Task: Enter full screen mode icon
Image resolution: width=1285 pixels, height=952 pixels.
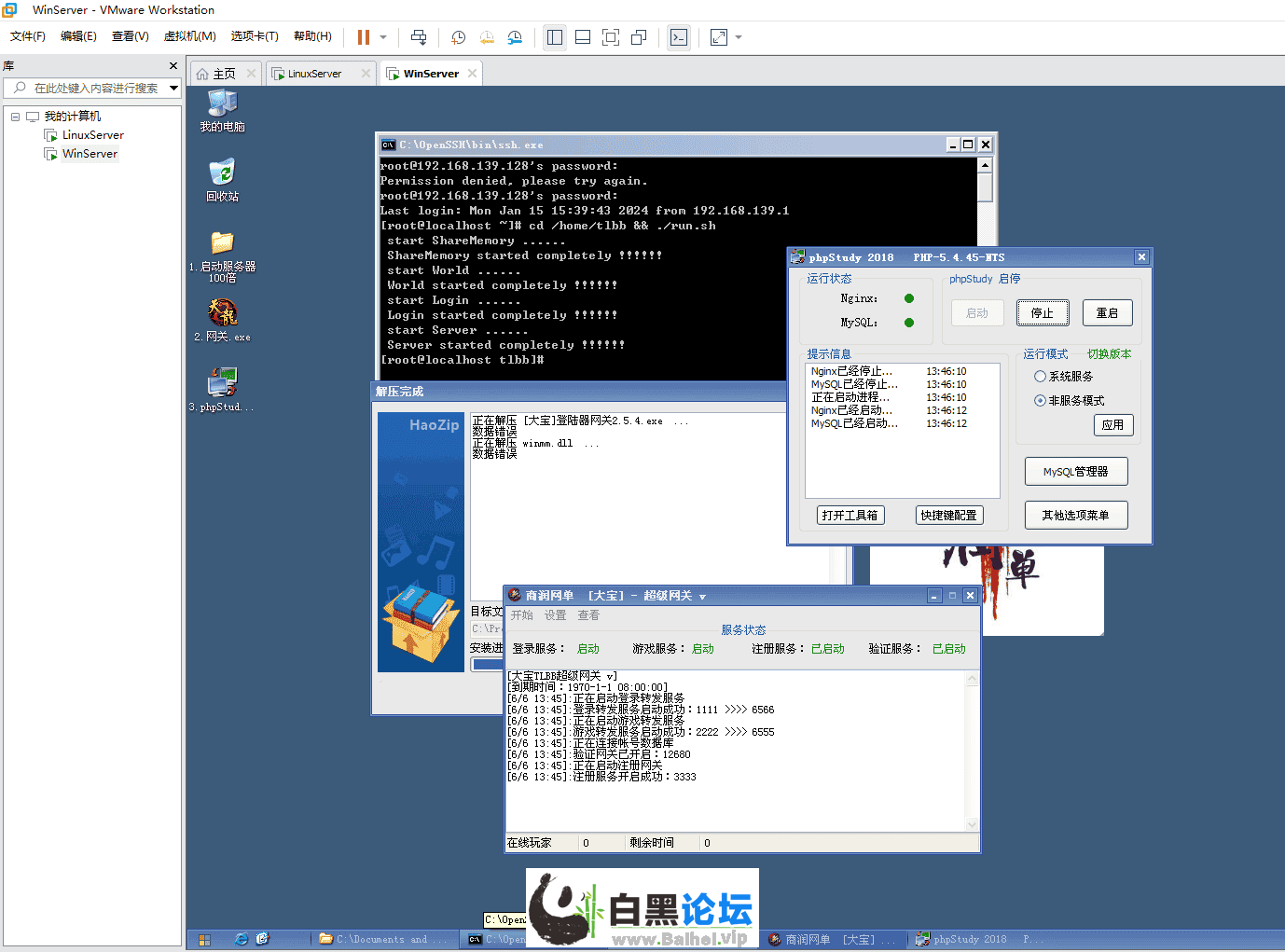Action: [611, 37]
